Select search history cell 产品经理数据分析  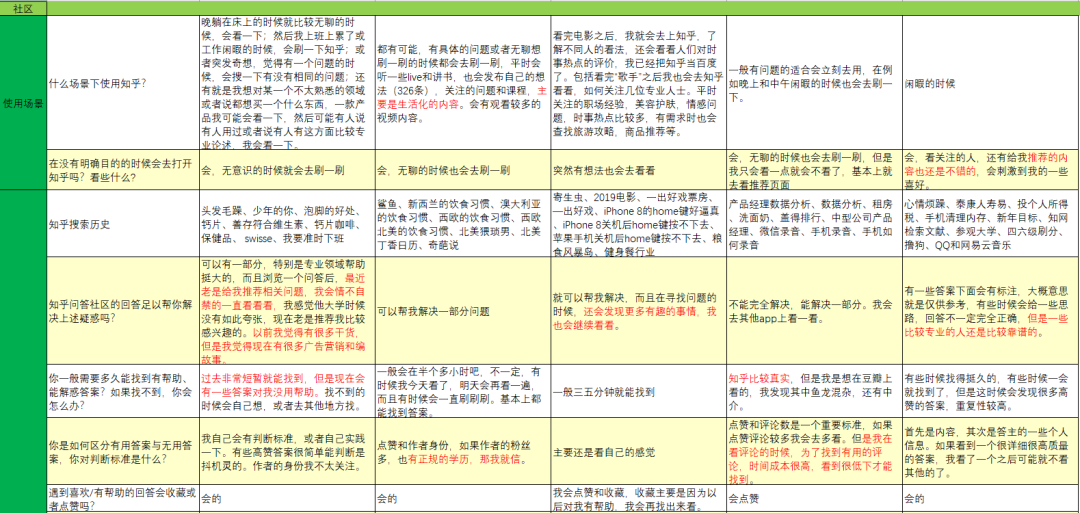click(814, 222)
